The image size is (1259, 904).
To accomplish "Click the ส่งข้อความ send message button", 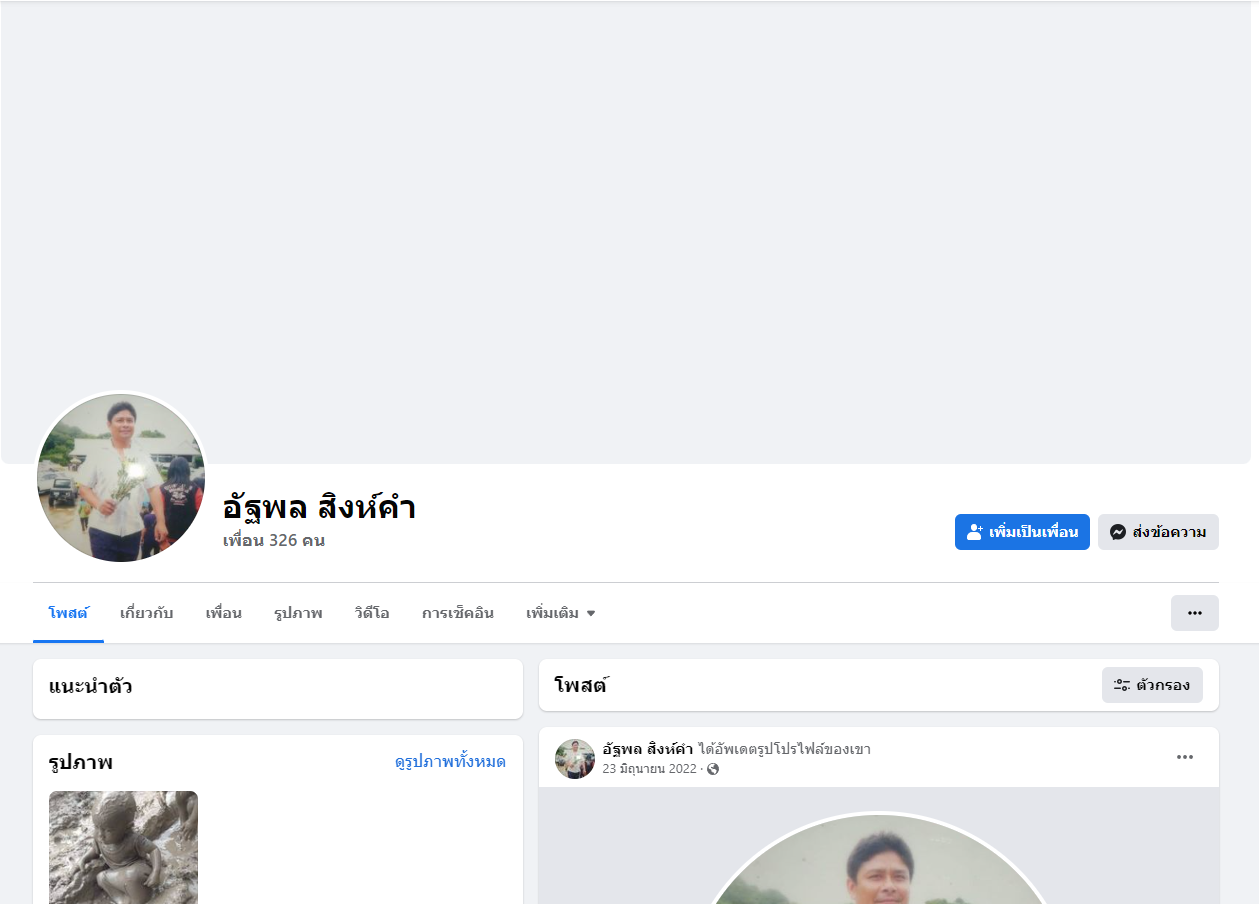I will (x=1158, y=532).
